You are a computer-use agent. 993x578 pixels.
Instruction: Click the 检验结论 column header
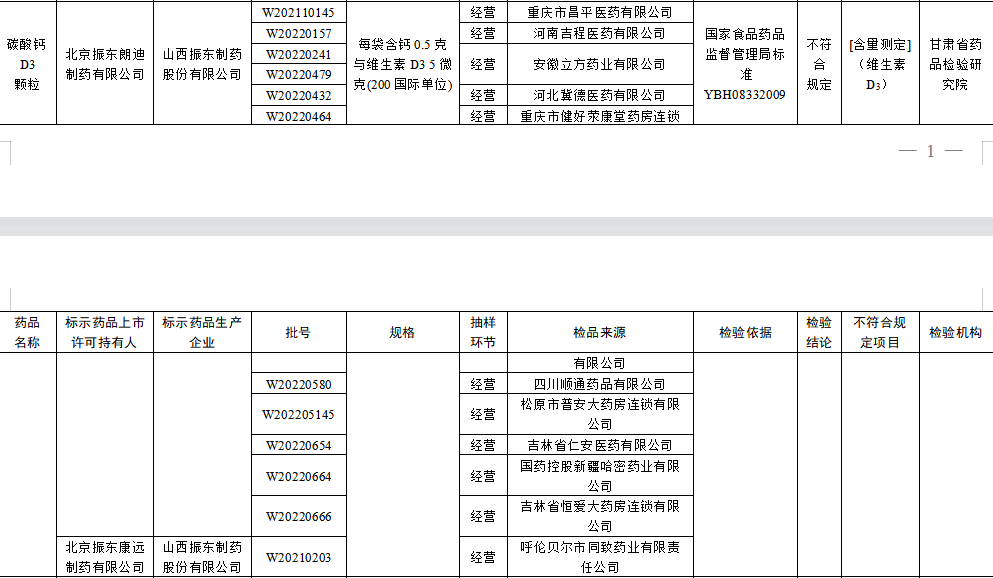[x=819, y=332]
